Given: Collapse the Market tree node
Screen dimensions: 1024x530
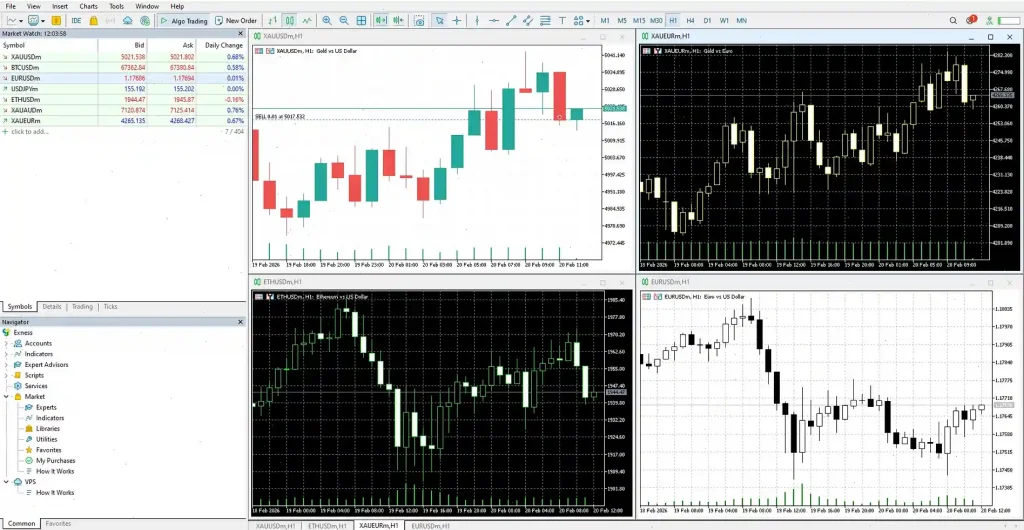Looking at the screenshot, I should [x=5, y=397].
